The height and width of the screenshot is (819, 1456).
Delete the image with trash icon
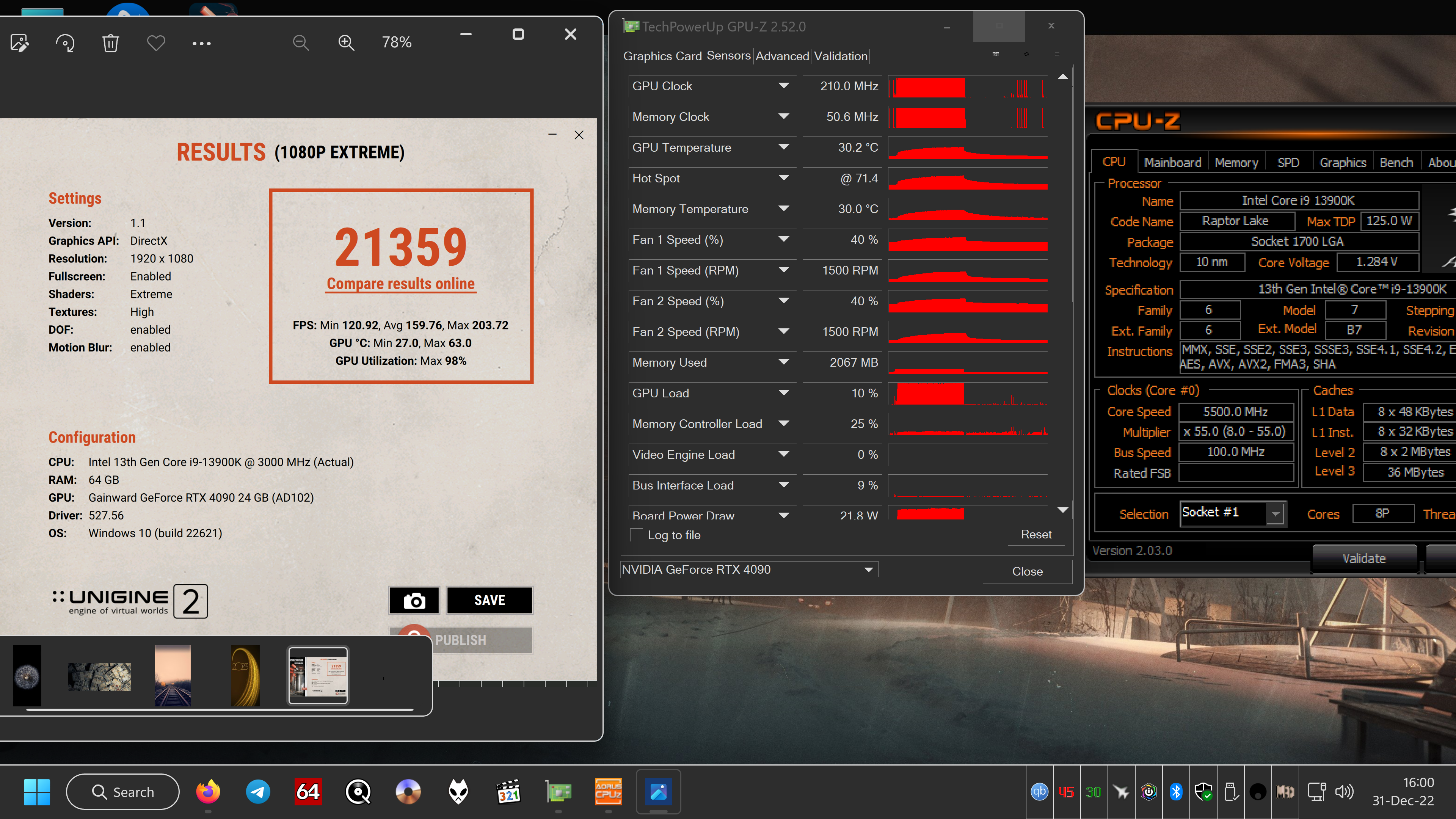point(110,43)
